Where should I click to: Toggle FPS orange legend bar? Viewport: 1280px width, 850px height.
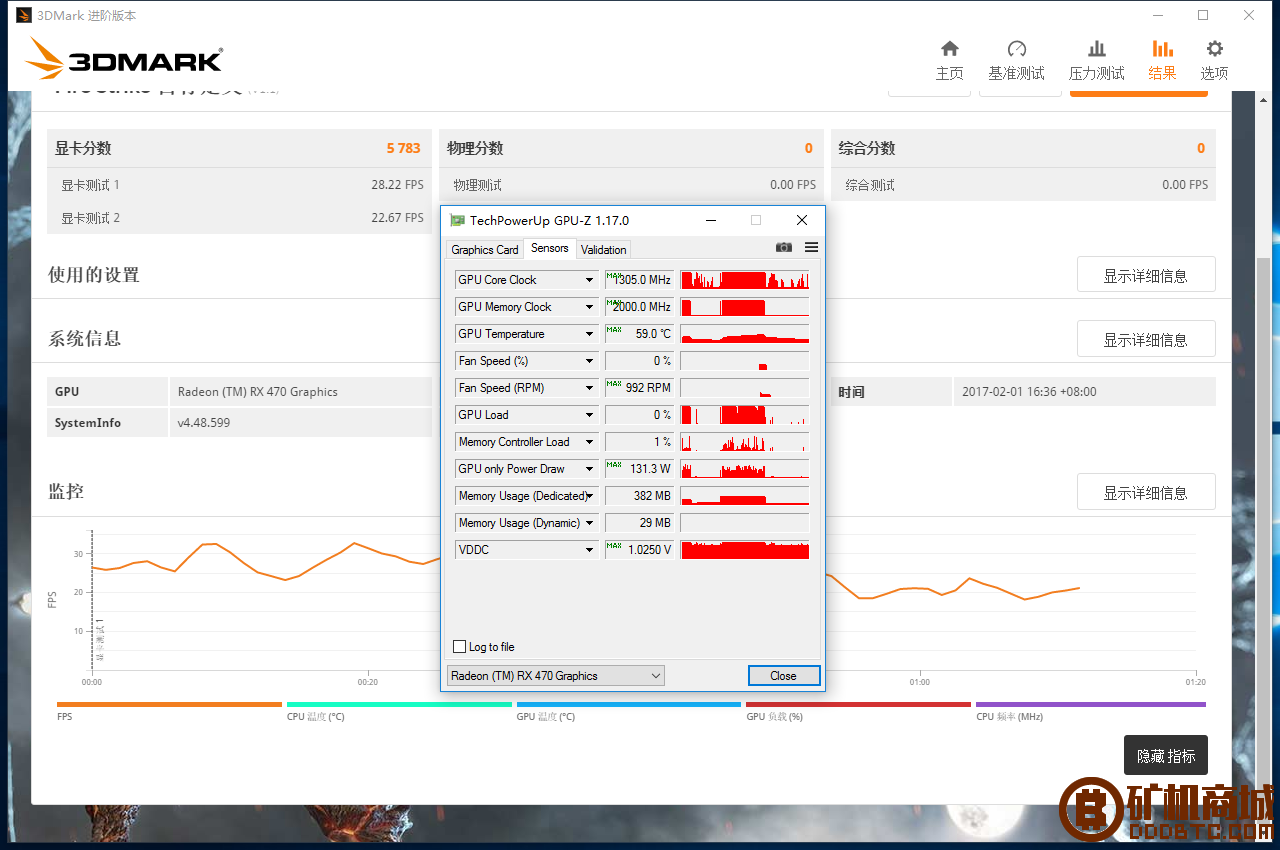tap(169, 705)
